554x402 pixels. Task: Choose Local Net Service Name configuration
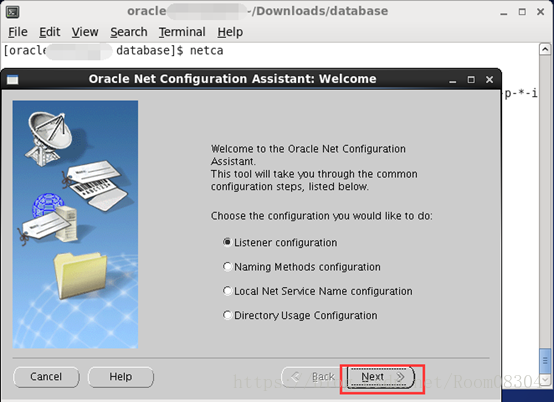pyautogui.click(x=227, y=291)
